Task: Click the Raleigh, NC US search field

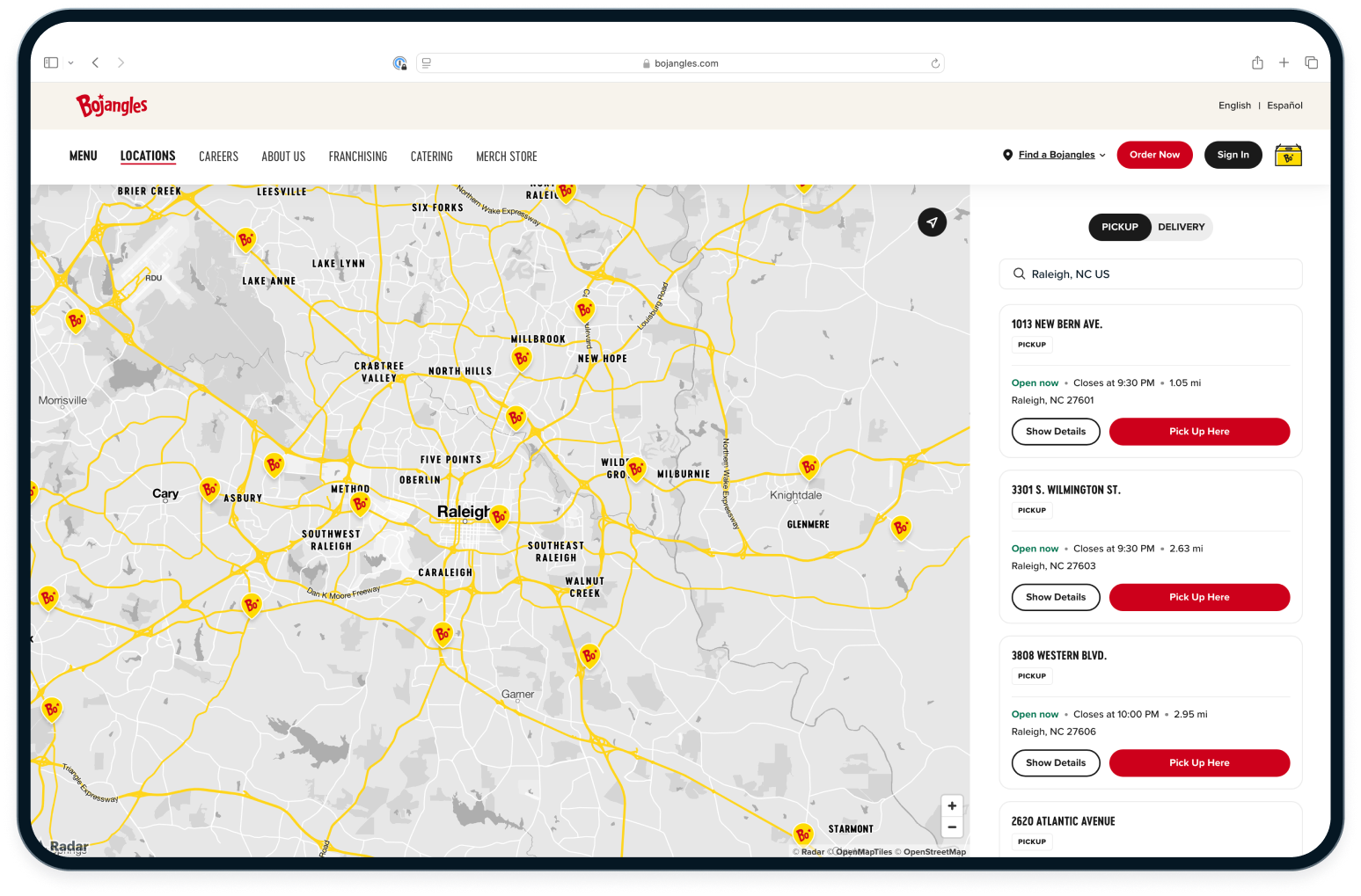Action: coord(1151,274)
